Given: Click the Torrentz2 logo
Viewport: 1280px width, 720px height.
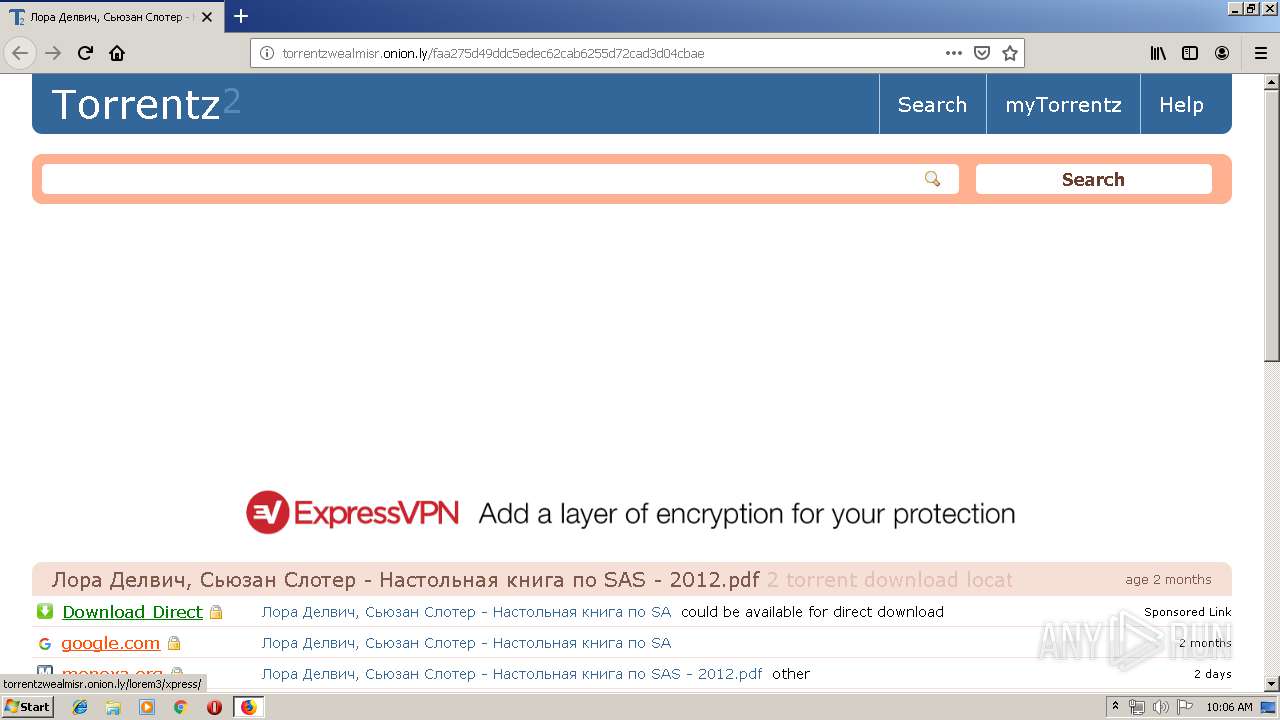Looking at the screenshot, I should coord(146,104).
